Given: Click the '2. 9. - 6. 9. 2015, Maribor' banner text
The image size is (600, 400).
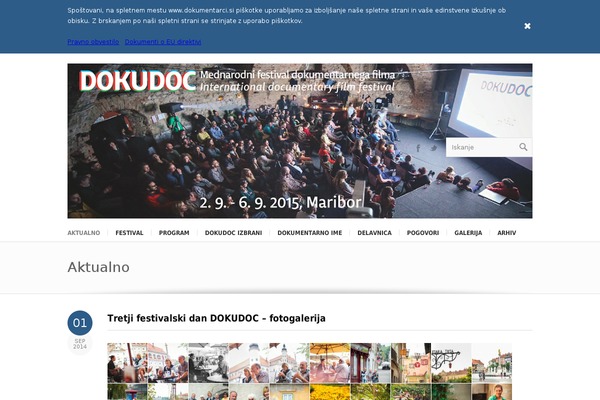Looking at the screenshot, I should (280, 202).
